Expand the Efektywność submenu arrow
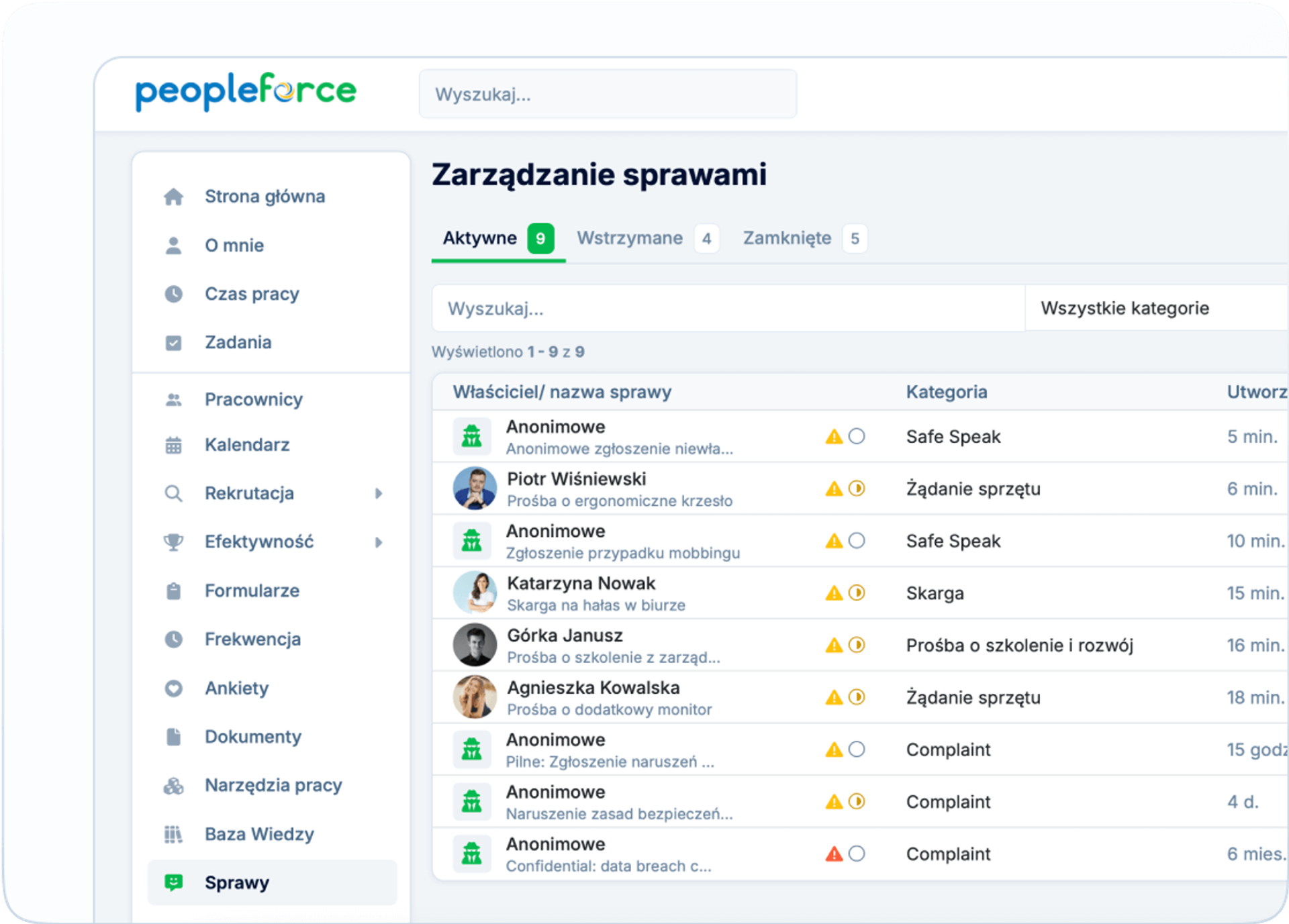 click(379, 542)
